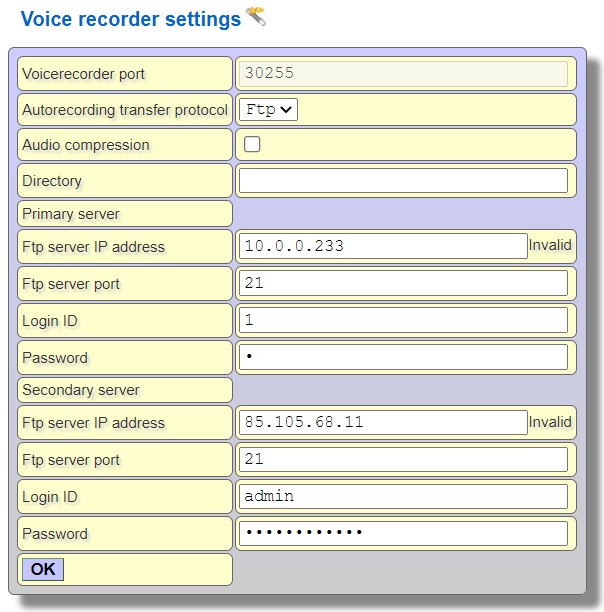Click the secondary Ftp server IP address field
The width and height of the screenshot is (604, 612).
[382, 422]
